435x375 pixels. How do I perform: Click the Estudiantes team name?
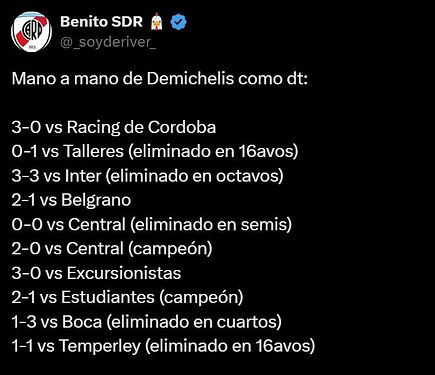click(x=108, y=297)
